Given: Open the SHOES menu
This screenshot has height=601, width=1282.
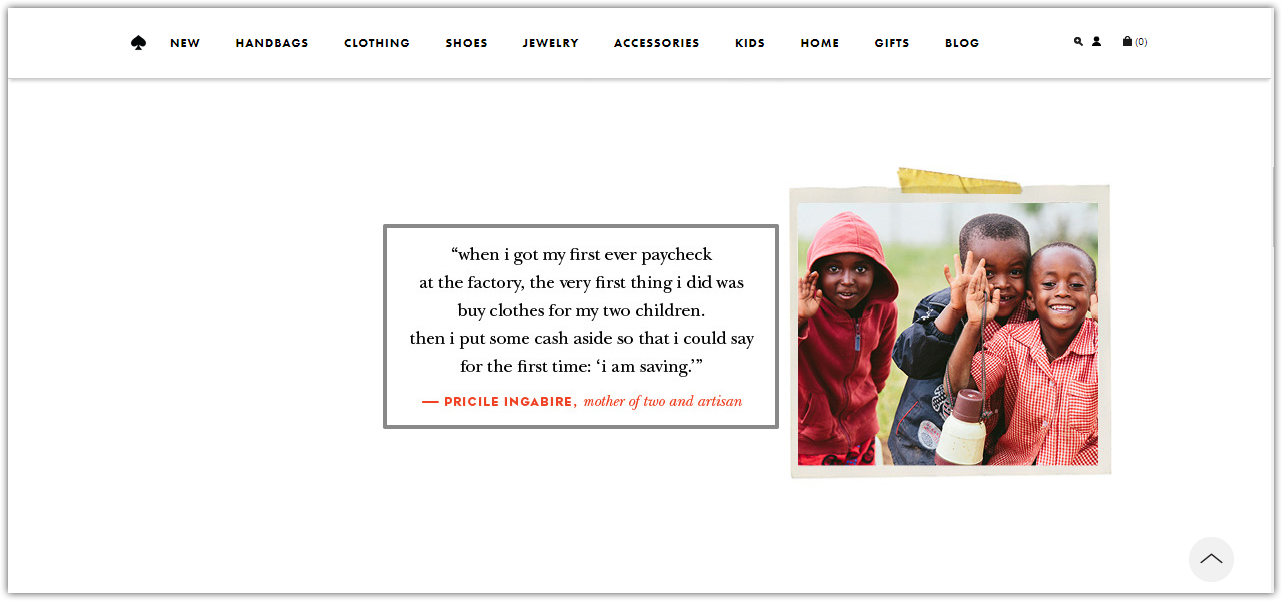Looking at the screenshot, I should coord(467,43).
